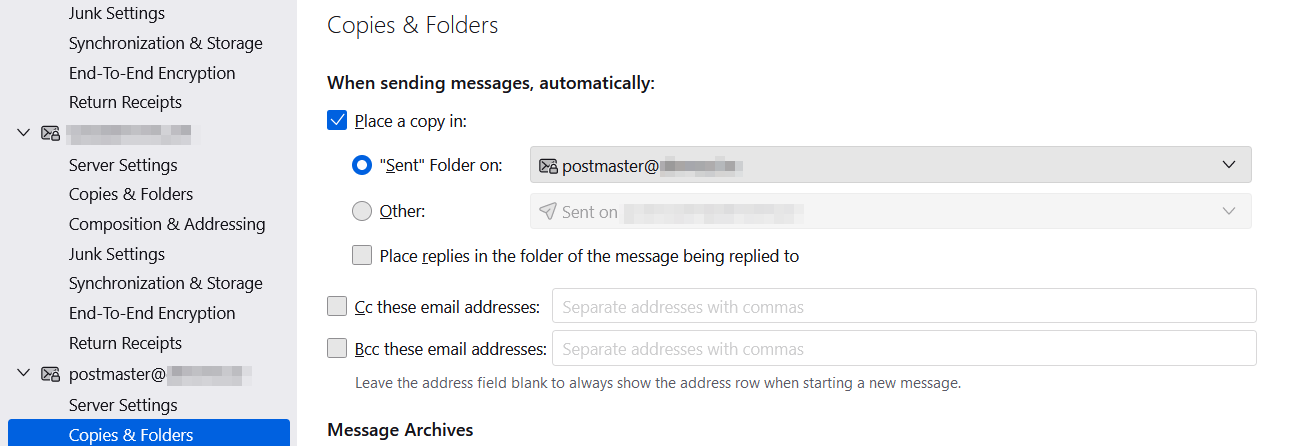Open the topmost End-To-End Encryption item
Viewport: 1290px width, 446px height.
coord(152,73)
